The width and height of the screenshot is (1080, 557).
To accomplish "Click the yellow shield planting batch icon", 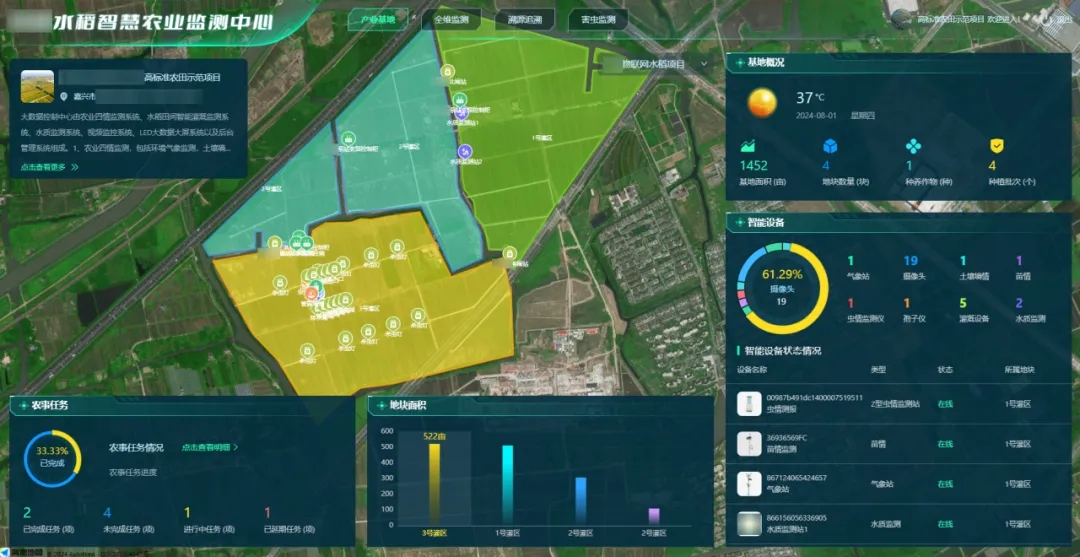I will tap(996, 146).
